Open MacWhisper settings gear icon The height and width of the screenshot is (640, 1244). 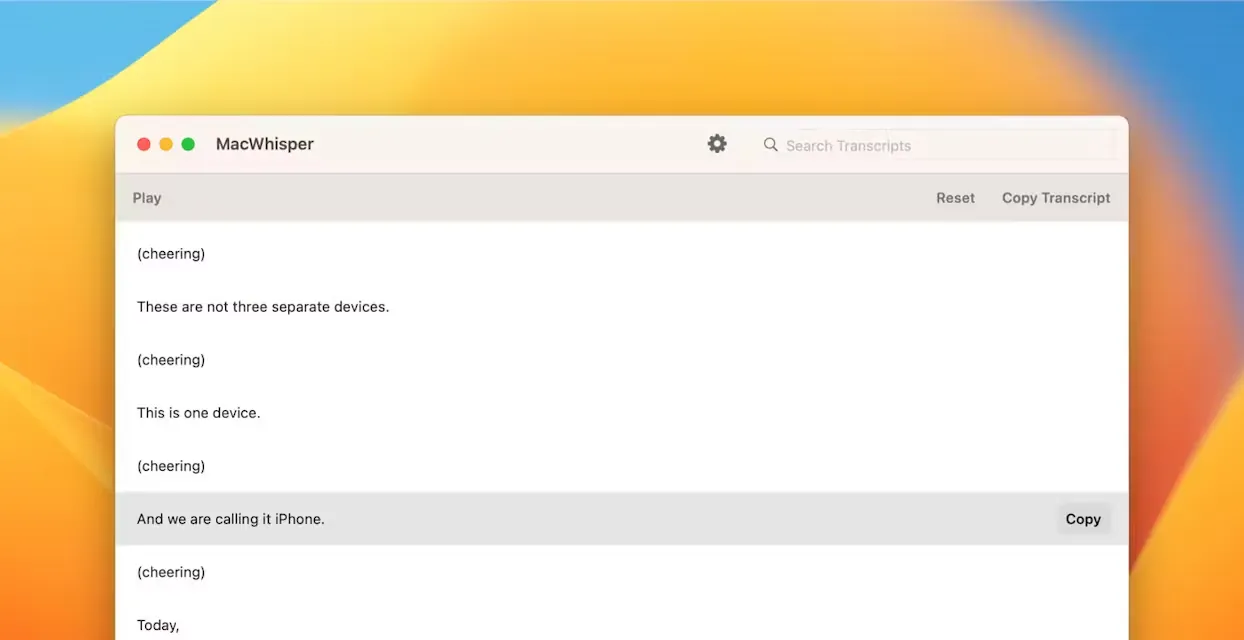click(717, 144)
